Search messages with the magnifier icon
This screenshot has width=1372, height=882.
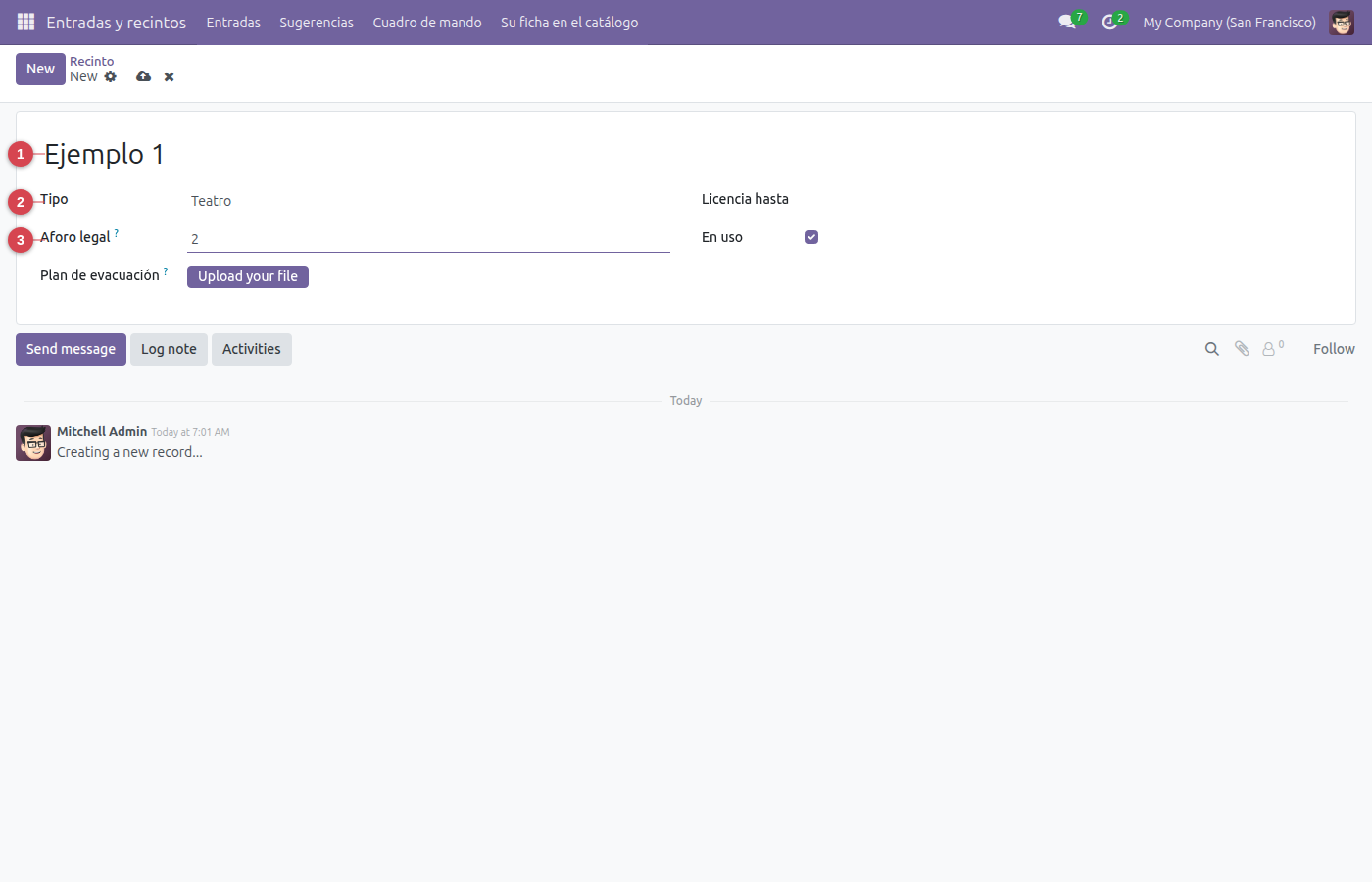[x=1212, y=349]
